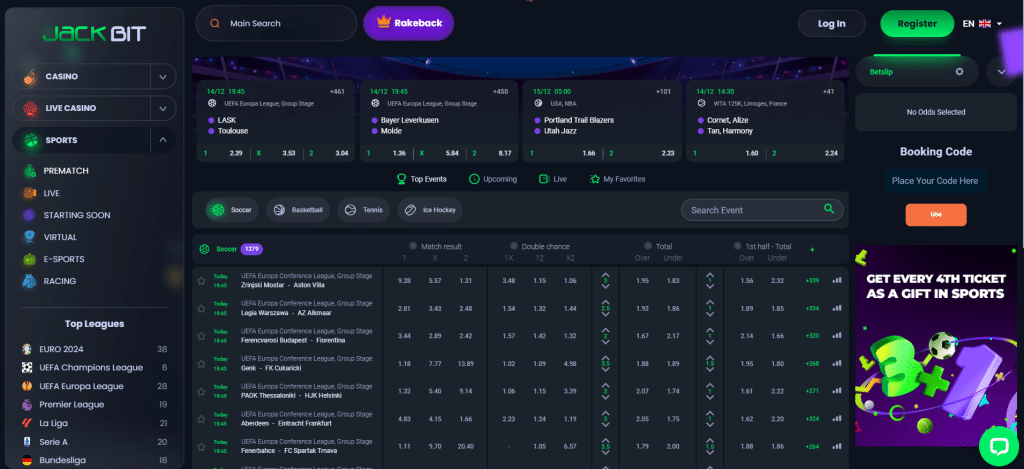Image resolution: width=1024 pixels, height=469 pixels.
Task: Favorite the Ferencvarosi Budapest - Fiorentina match
Action: pos(201,336)
